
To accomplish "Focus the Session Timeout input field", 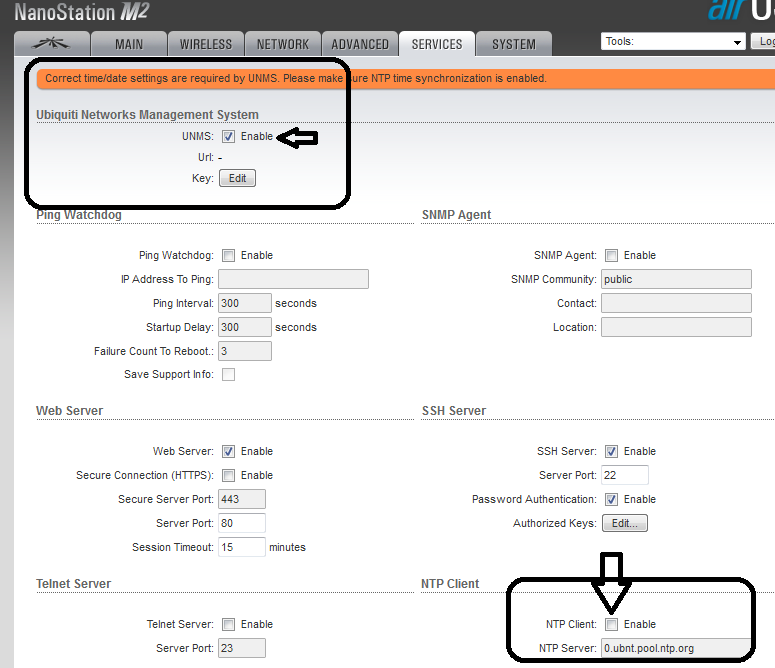I will point(241,547).
